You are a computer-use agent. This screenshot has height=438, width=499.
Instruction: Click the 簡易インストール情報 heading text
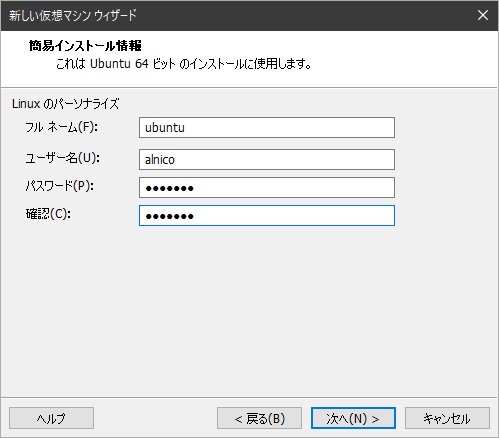point(85,46)
